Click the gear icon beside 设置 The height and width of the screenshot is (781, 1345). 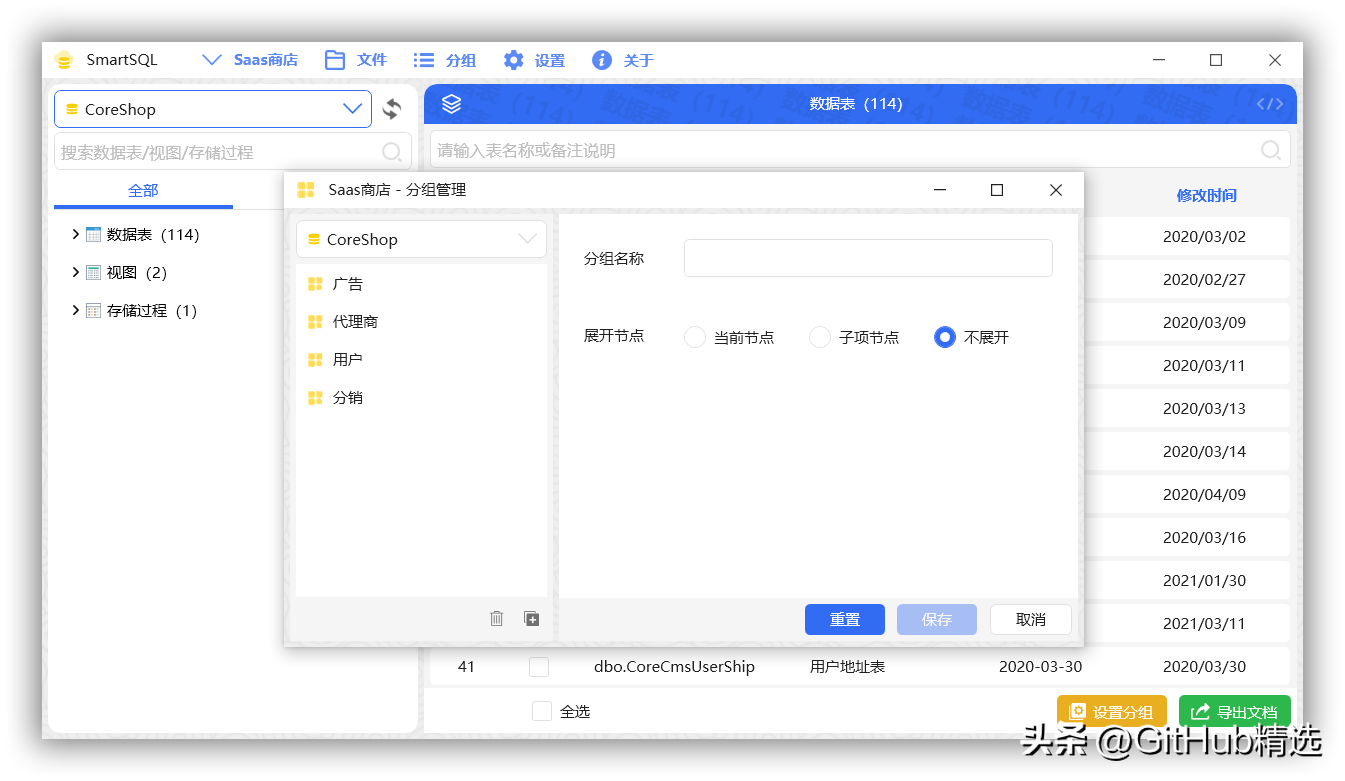[x=513, y=60]
